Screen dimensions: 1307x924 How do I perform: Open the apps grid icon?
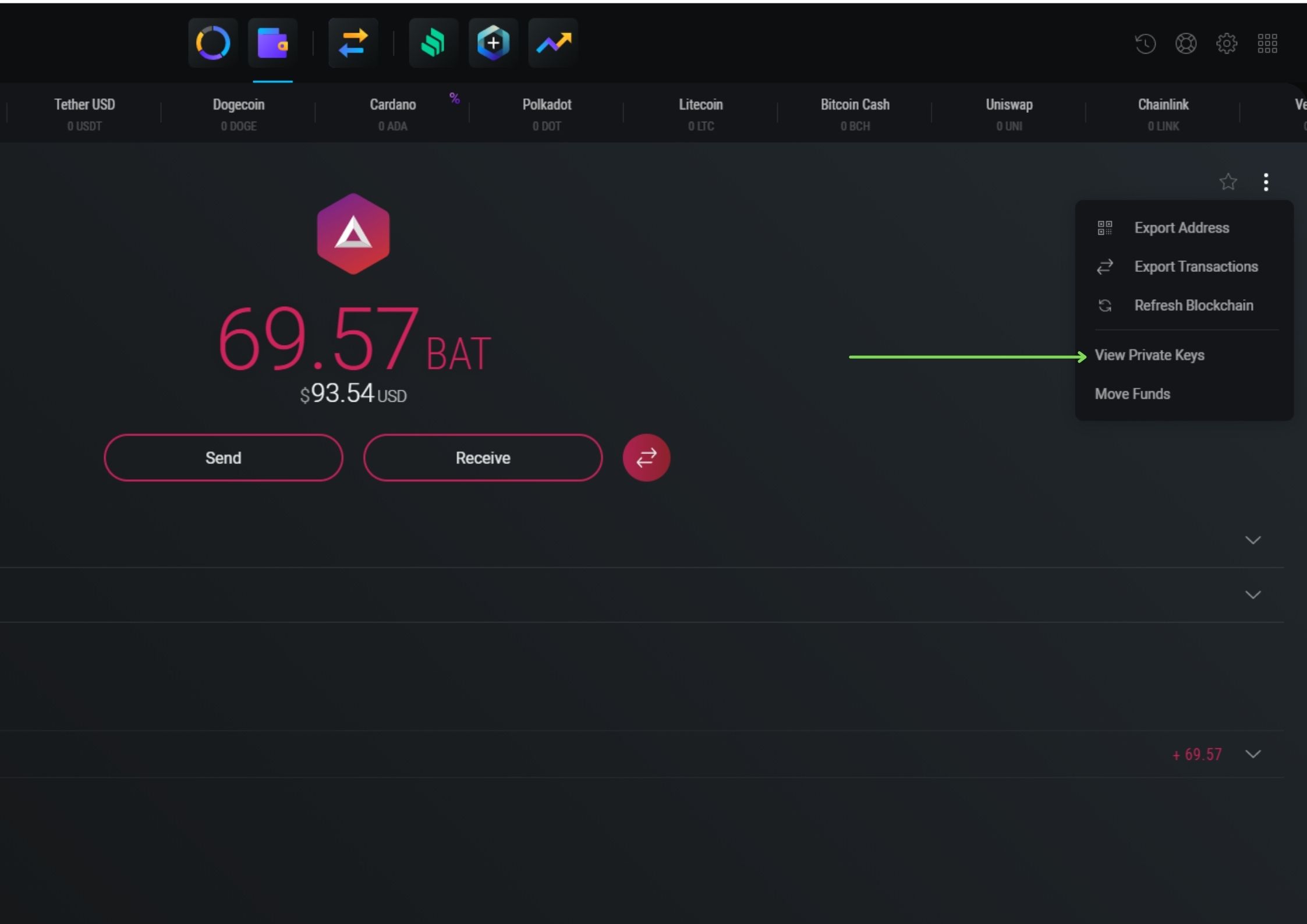pos(1267,44)
